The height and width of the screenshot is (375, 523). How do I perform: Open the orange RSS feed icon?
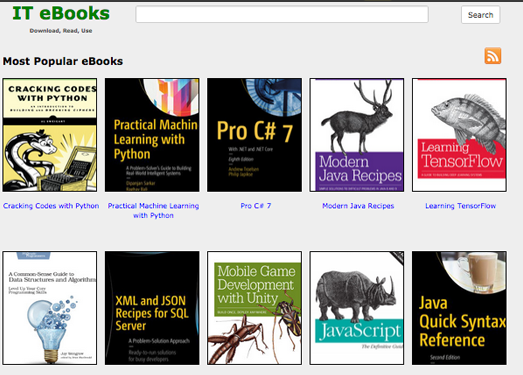[493, 55]
